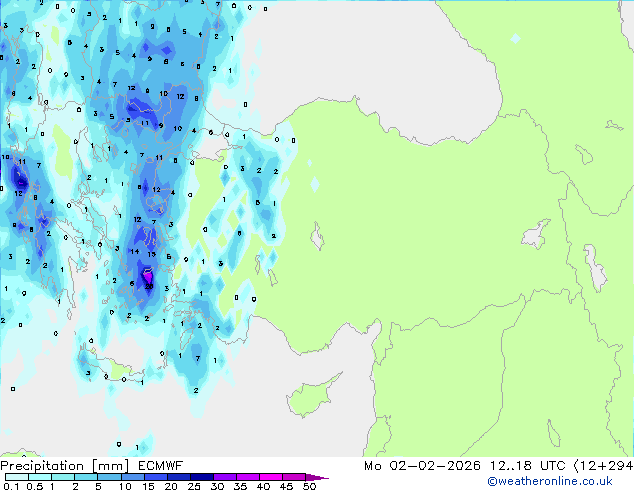Click the ECMWF model label
The height and width of the screenshot is (490, 634).
161,466
